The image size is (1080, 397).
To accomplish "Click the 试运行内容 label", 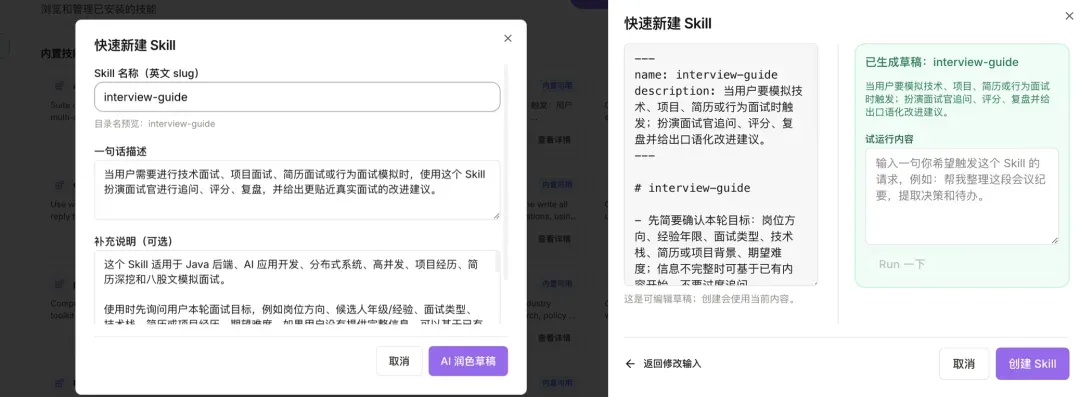I will [x=889, y=139].
